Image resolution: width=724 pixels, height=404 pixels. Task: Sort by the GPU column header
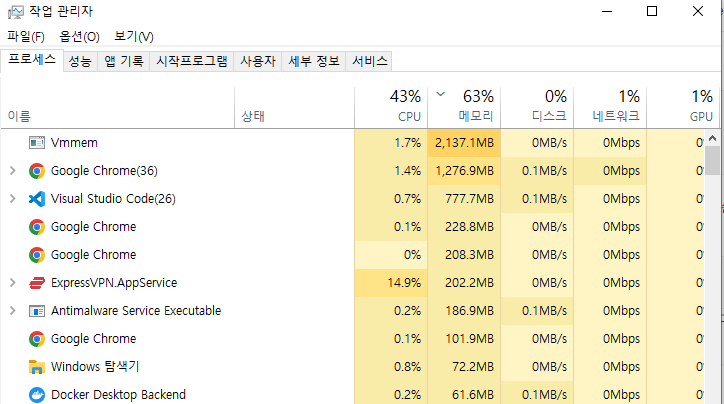point(683,108)
